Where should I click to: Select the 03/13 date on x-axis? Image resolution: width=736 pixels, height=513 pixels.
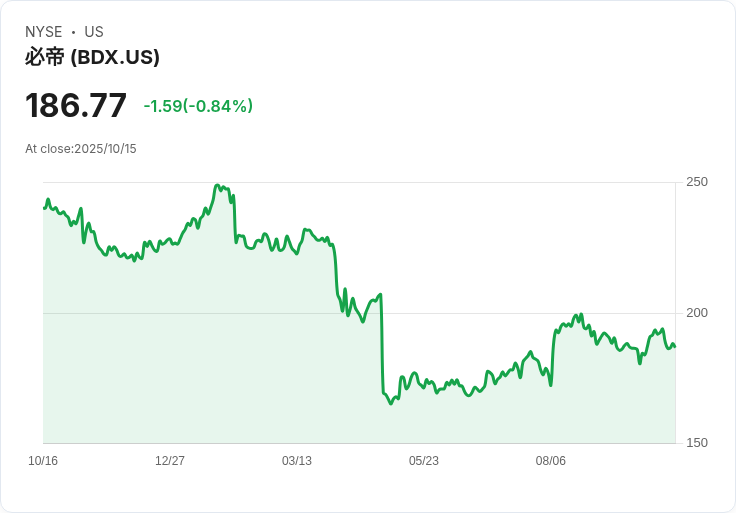pos(297,461)
